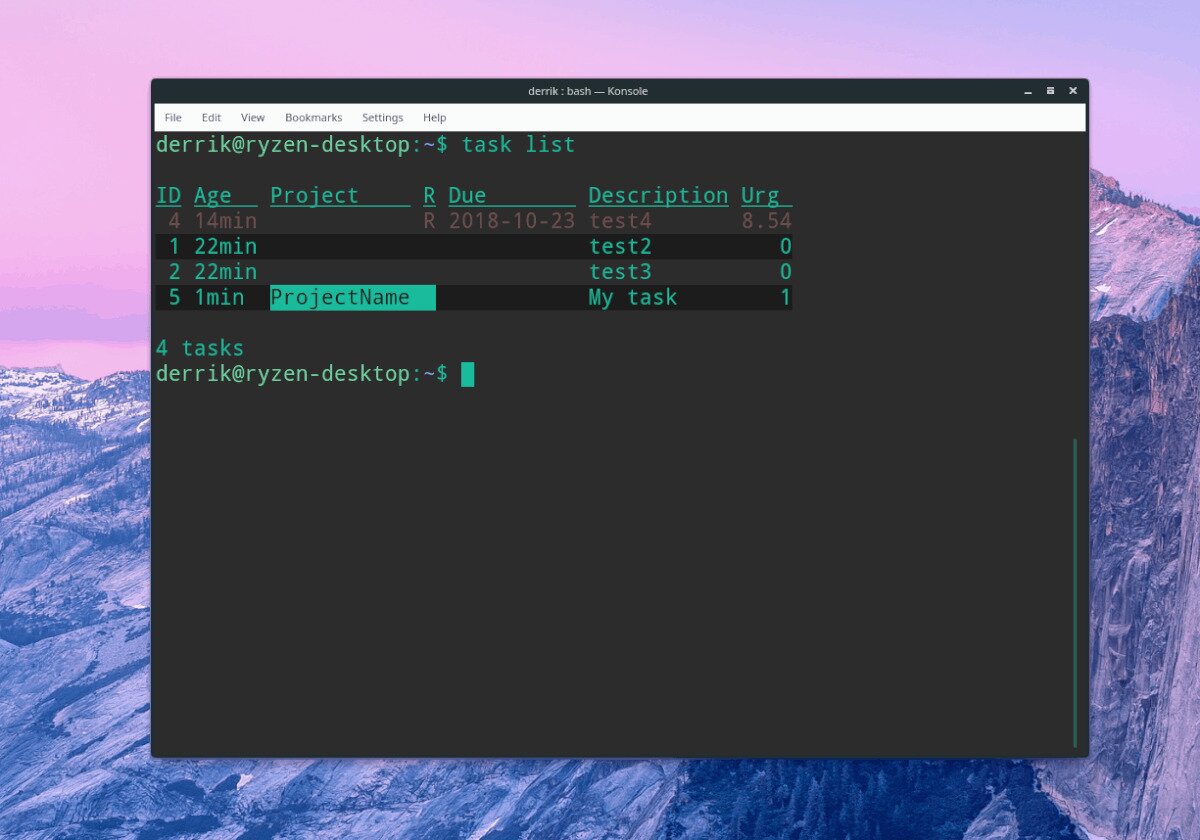Click the ID 2 in the test3 row
1200x840 pixels.
(x=175, y=272)
